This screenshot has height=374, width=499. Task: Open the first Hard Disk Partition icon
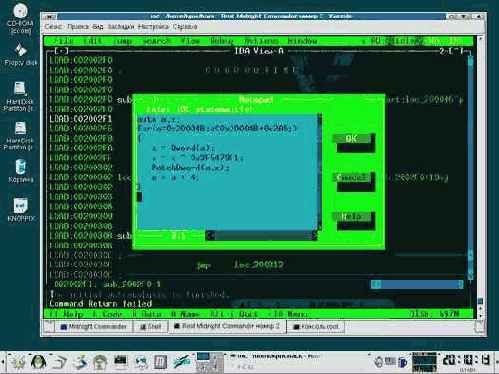point(19,97)
